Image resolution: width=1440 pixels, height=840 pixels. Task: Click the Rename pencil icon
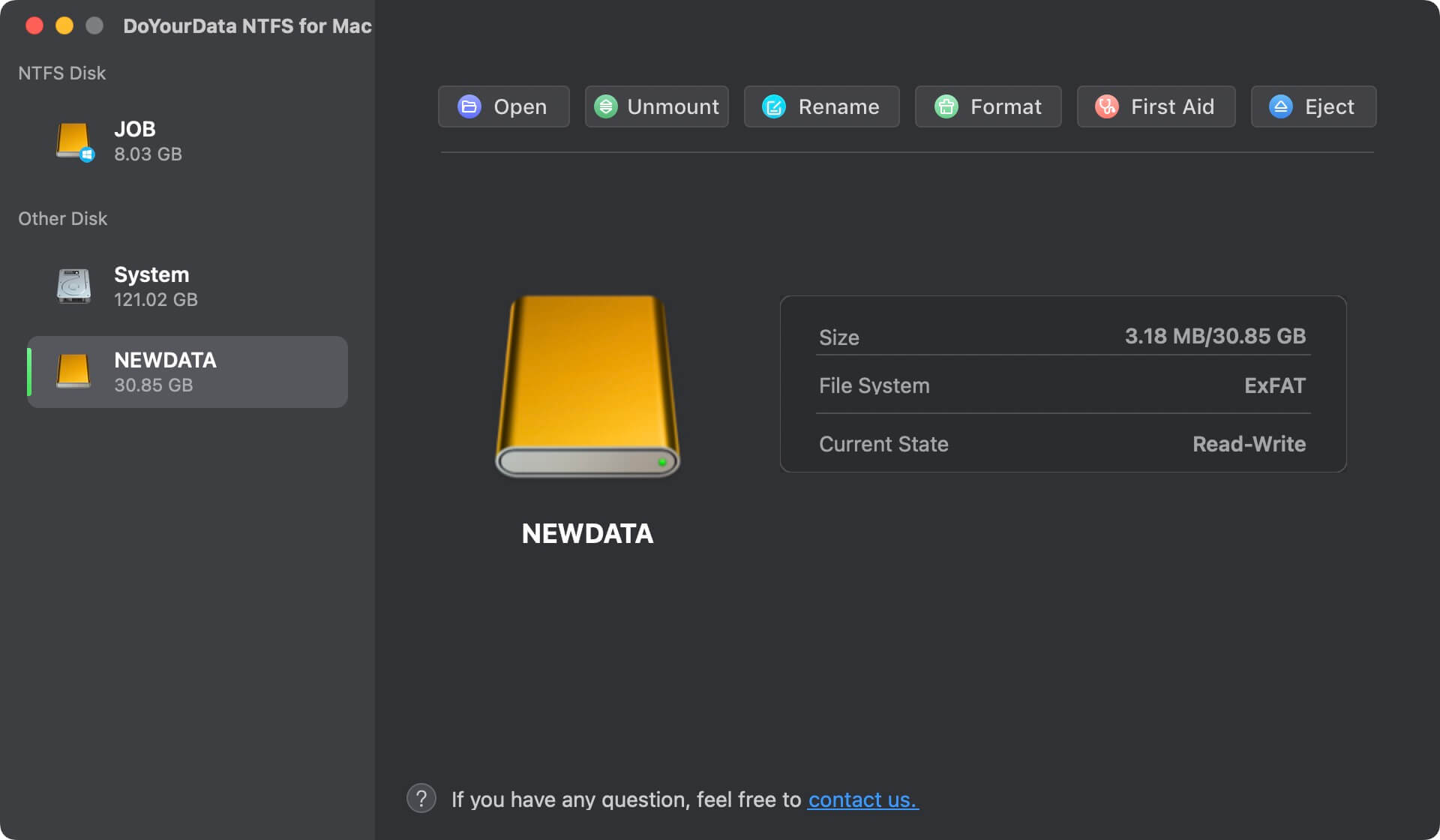(x=773, y=106)
